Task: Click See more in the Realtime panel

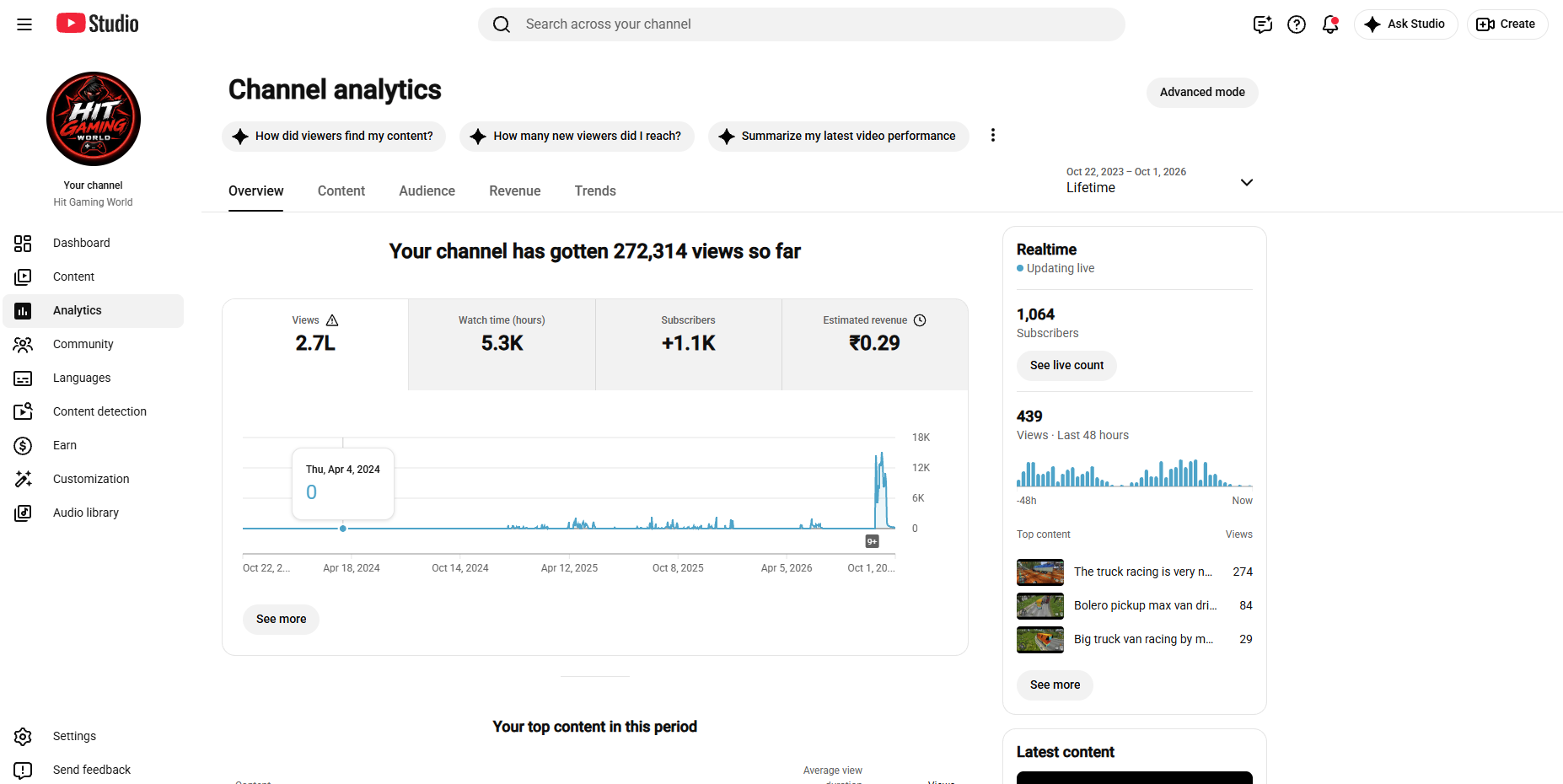Action: click(x=1055, y=685)
